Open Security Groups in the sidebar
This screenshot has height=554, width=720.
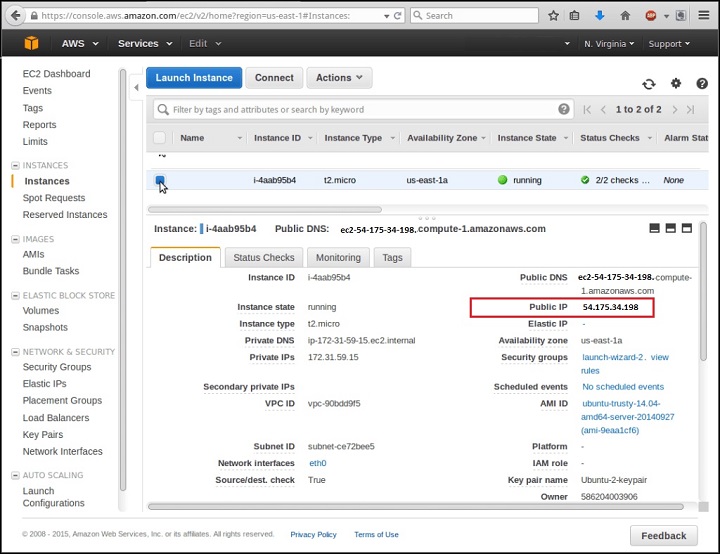pos(57,367)
